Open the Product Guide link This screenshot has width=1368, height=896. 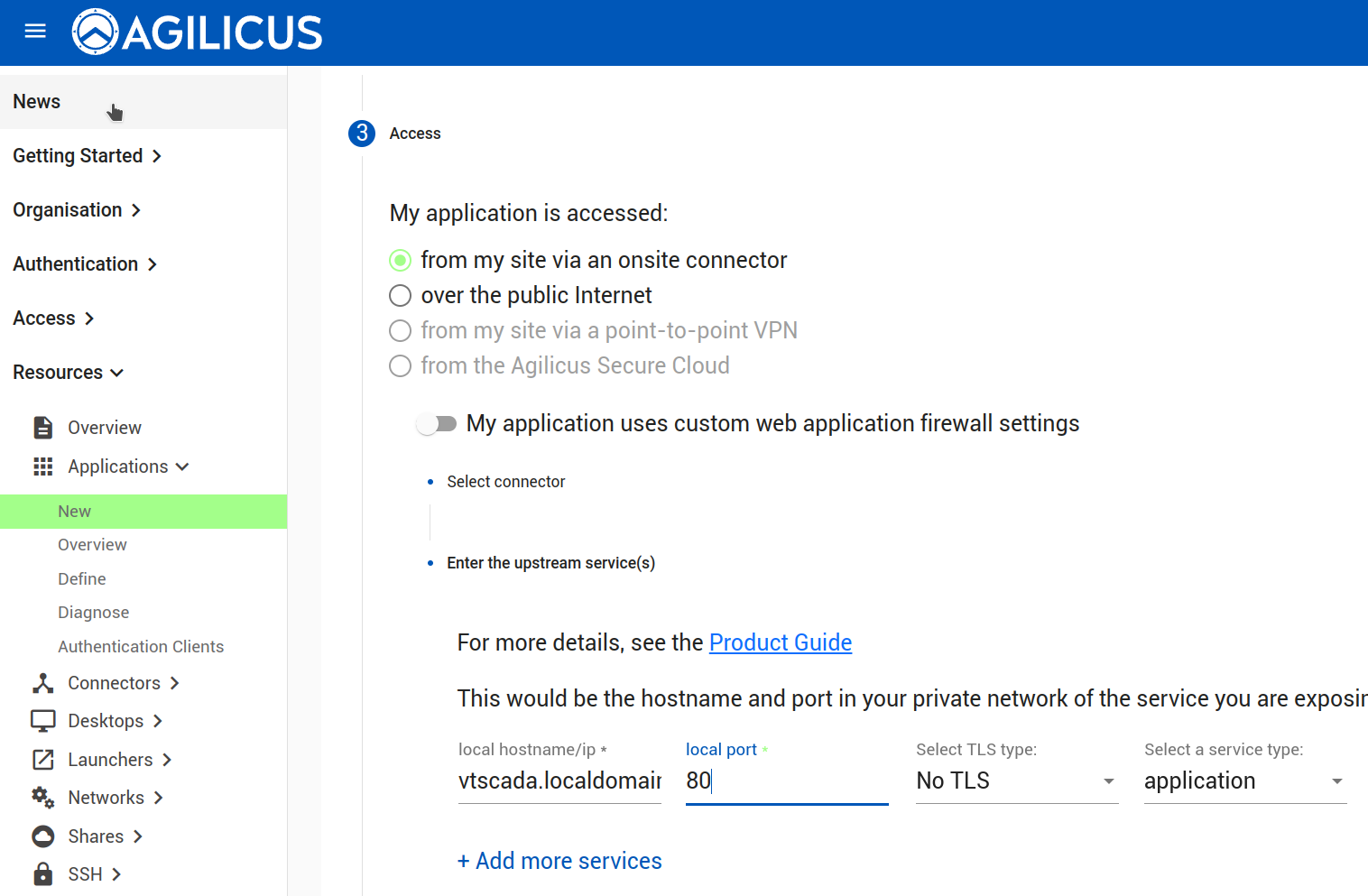point(781,642)
